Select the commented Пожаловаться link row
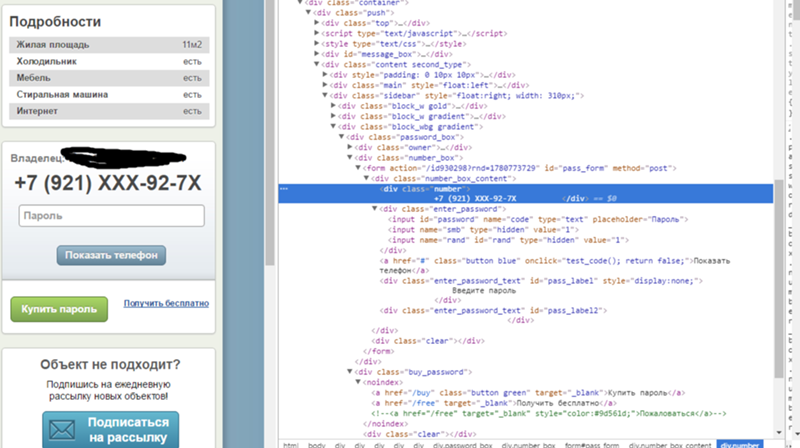The height and width of the screenshot is (448, 800). pos(548,413)
